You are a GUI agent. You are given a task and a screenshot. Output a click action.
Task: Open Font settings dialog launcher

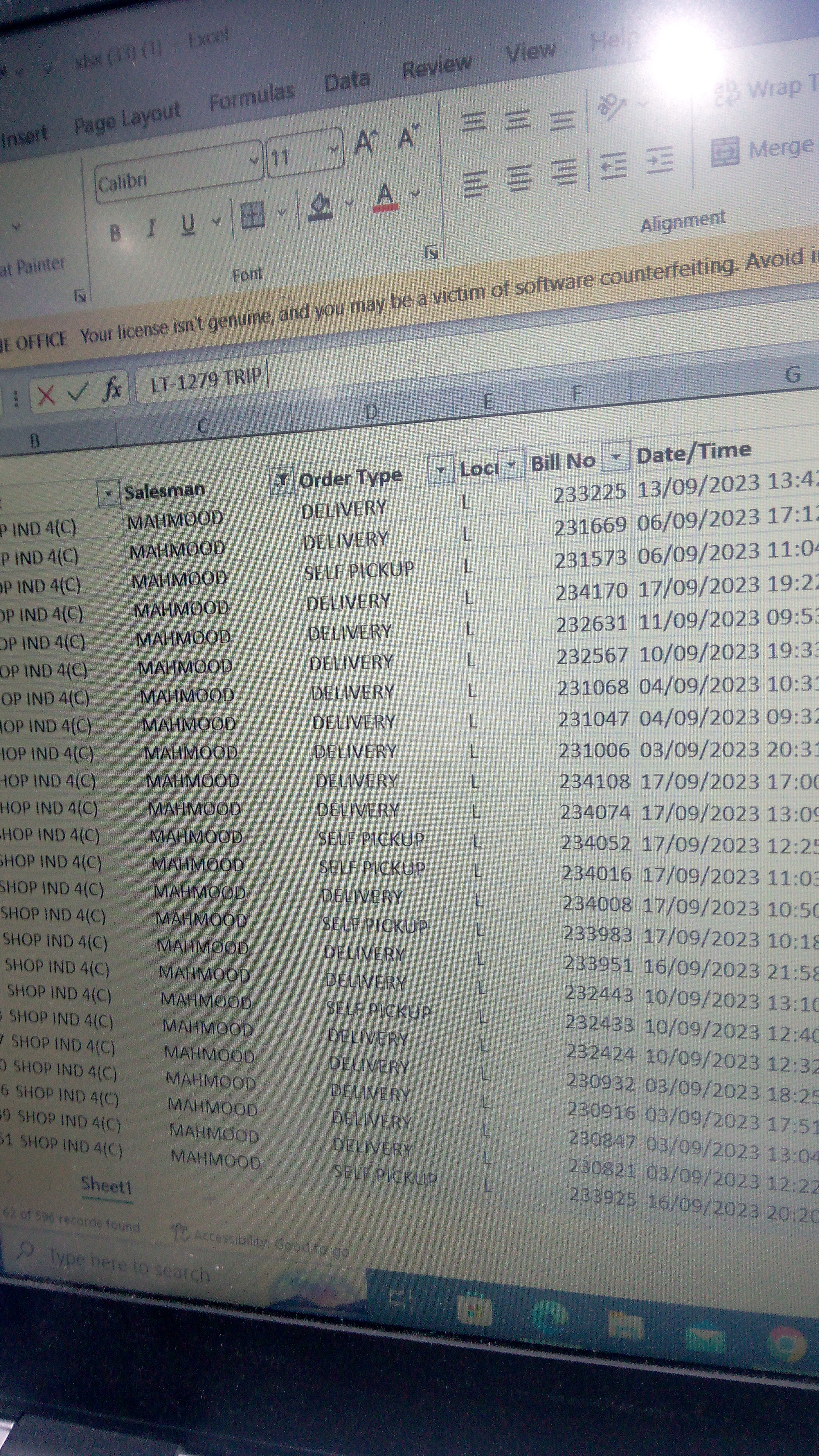click(431, 252)
